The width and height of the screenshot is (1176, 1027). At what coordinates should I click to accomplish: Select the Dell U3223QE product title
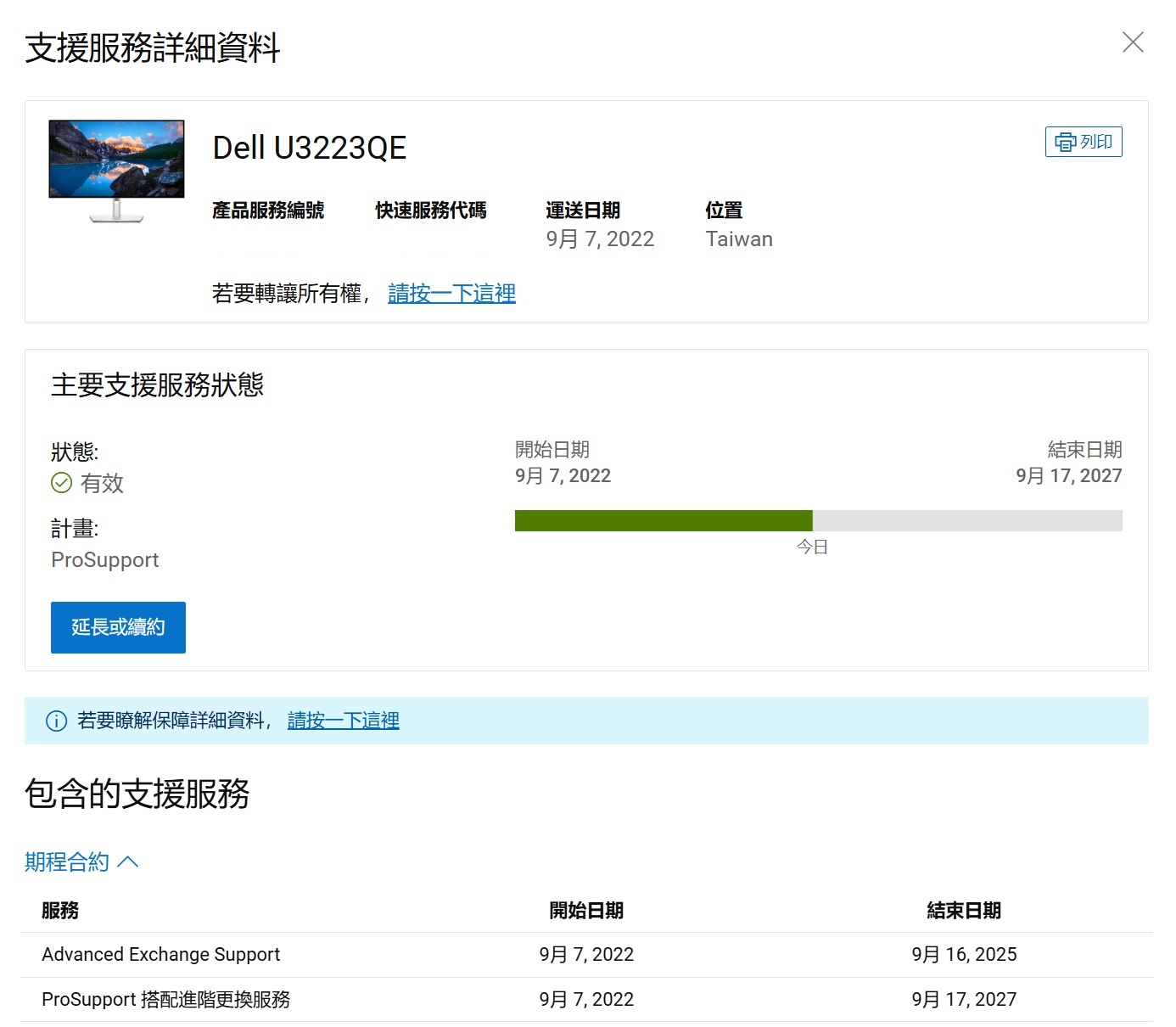[310, 148]
